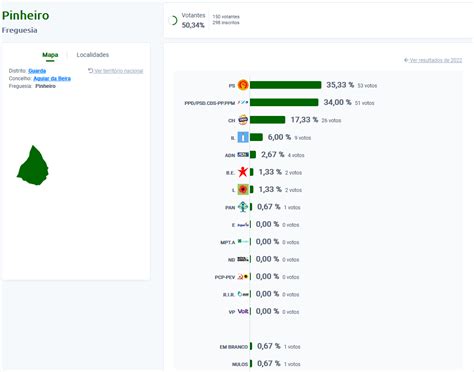Click the CH party logo

(x=243, y=120)
